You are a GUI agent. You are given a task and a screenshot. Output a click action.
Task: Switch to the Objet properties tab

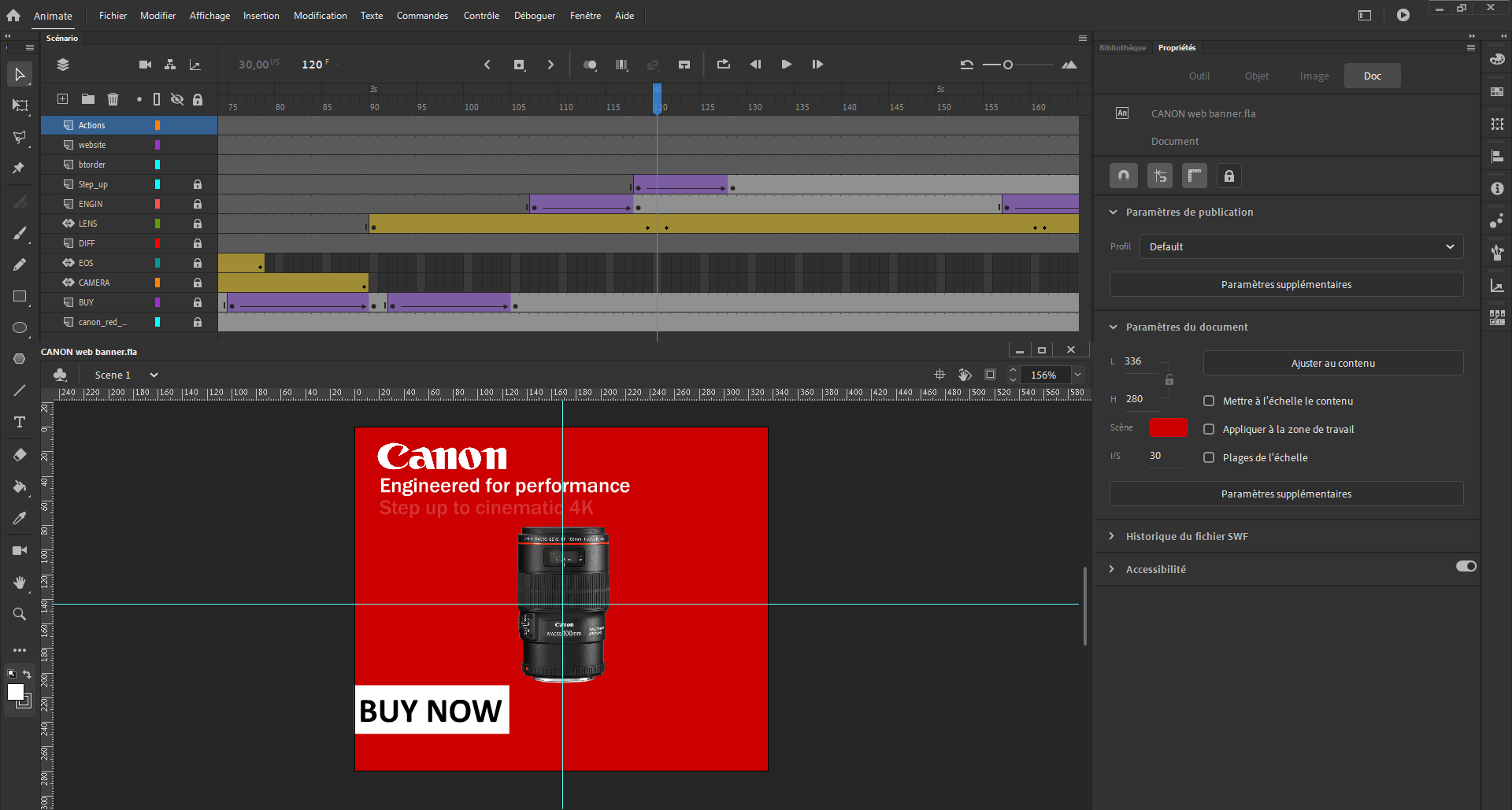point(1256,76)
